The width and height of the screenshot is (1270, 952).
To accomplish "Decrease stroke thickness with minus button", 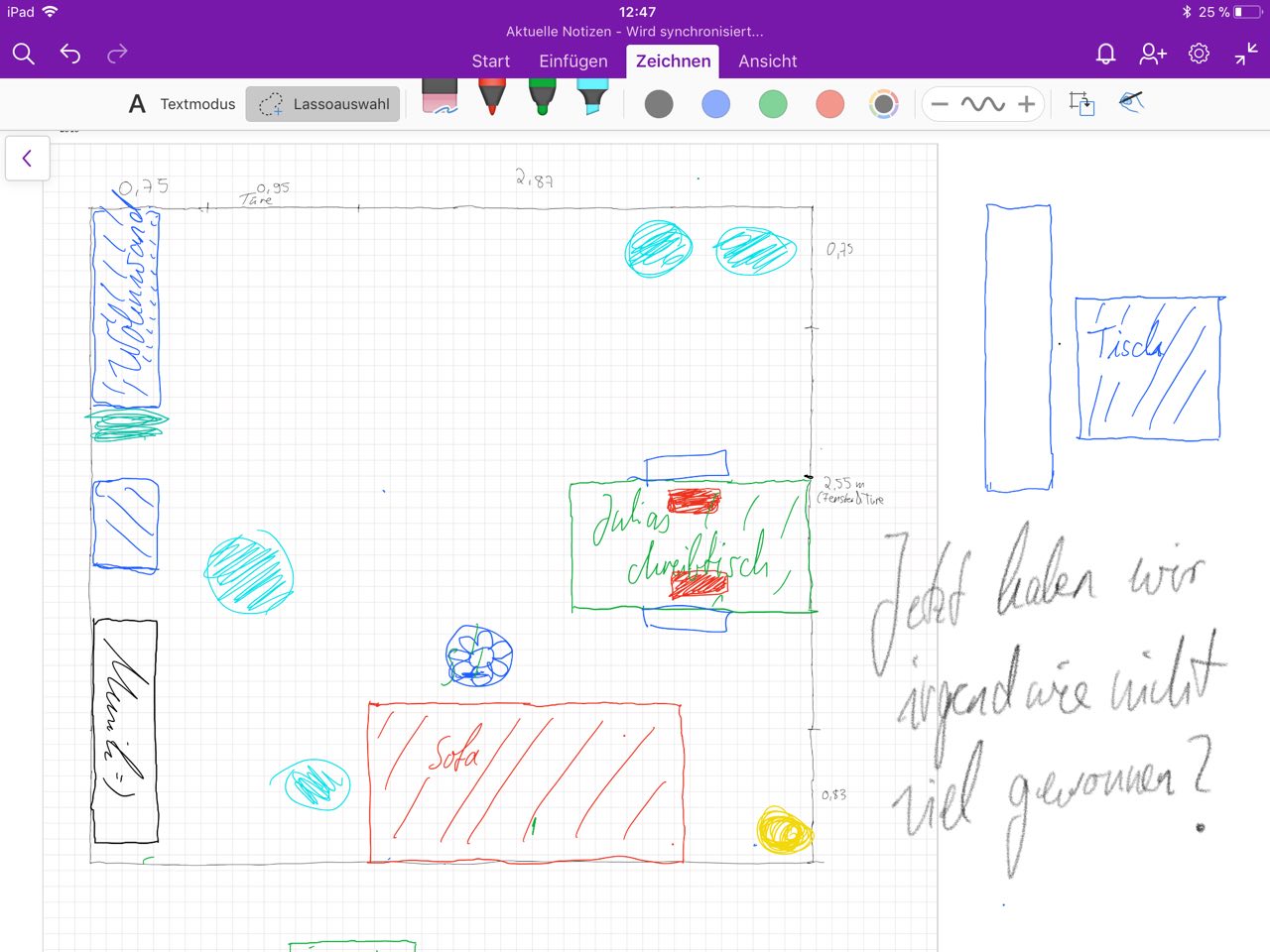I will [940, 104].
